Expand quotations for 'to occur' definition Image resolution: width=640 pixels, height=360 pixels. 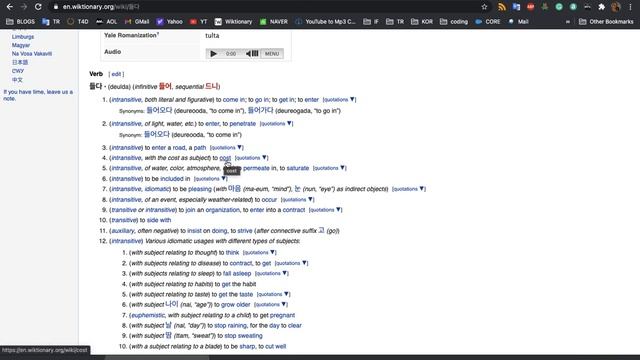[297, 200]
